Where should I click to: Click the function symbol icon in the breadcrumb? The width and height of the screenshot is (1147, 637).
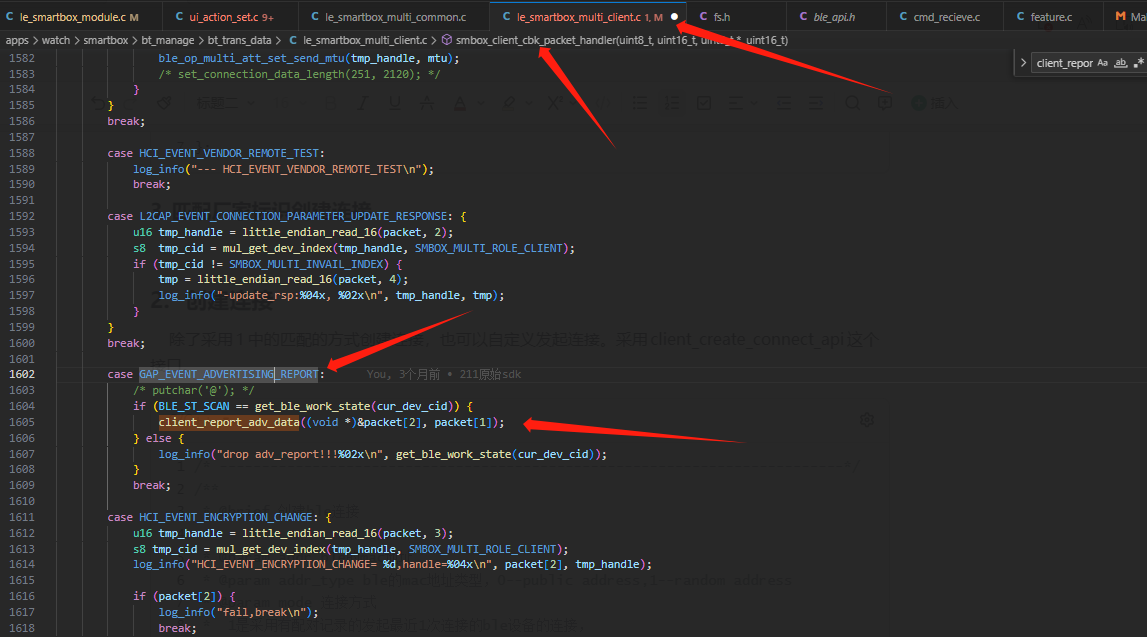(x=446, y=40)
